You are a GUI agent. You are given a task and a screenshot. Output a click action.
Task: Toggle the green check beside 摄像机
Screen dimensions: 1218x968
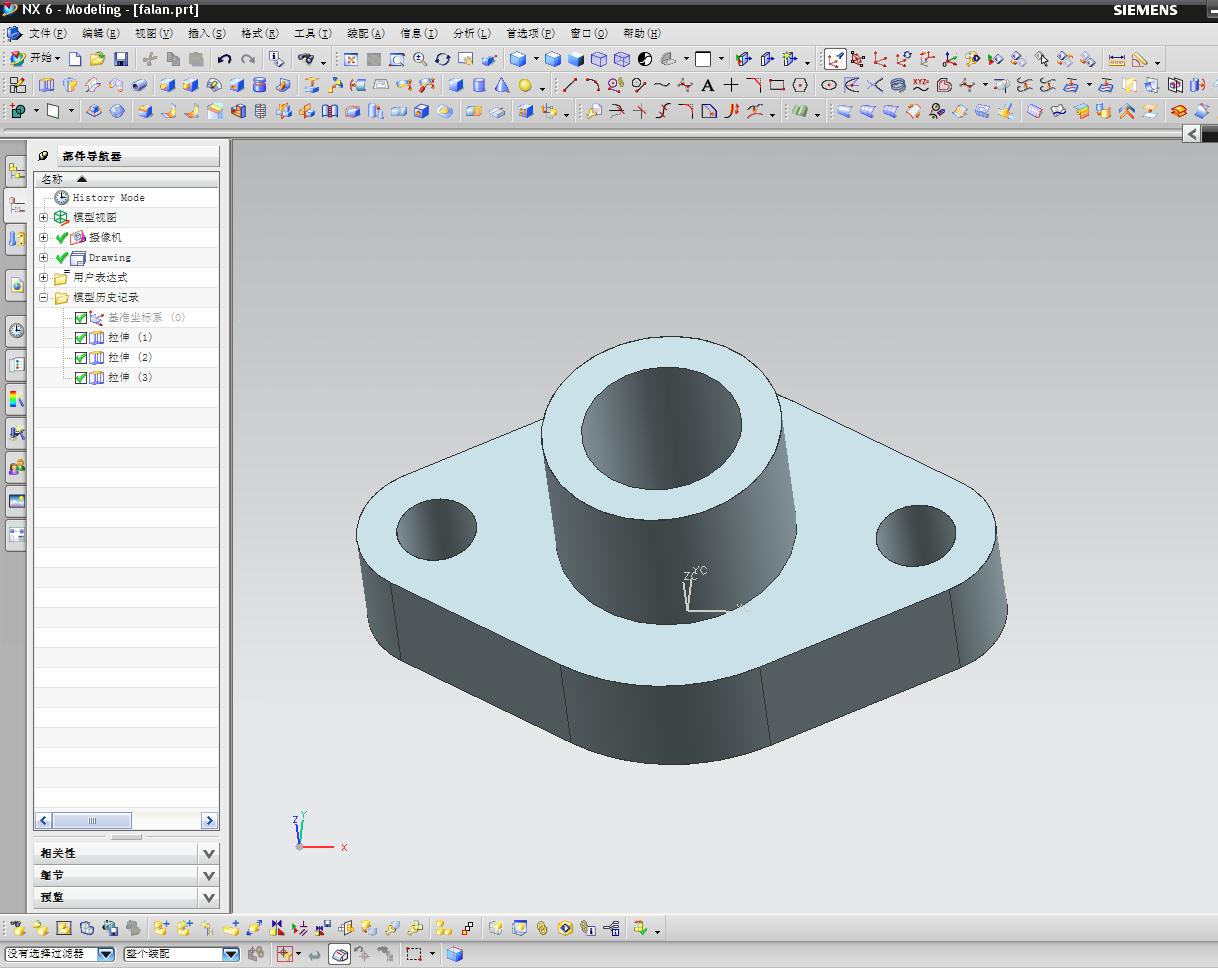62,238
